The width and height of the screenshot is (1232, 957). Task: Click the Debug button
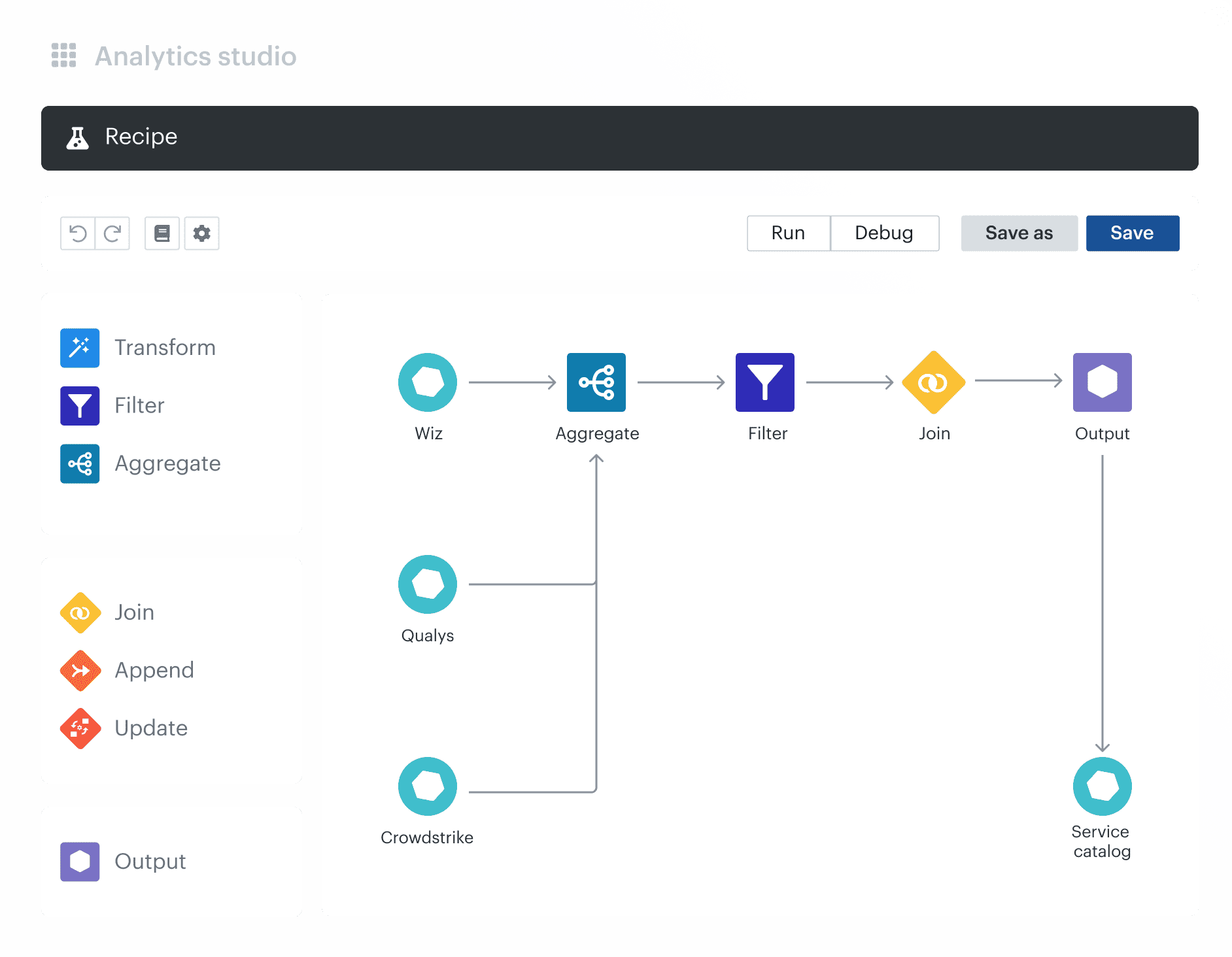click(x=885, y=233)
